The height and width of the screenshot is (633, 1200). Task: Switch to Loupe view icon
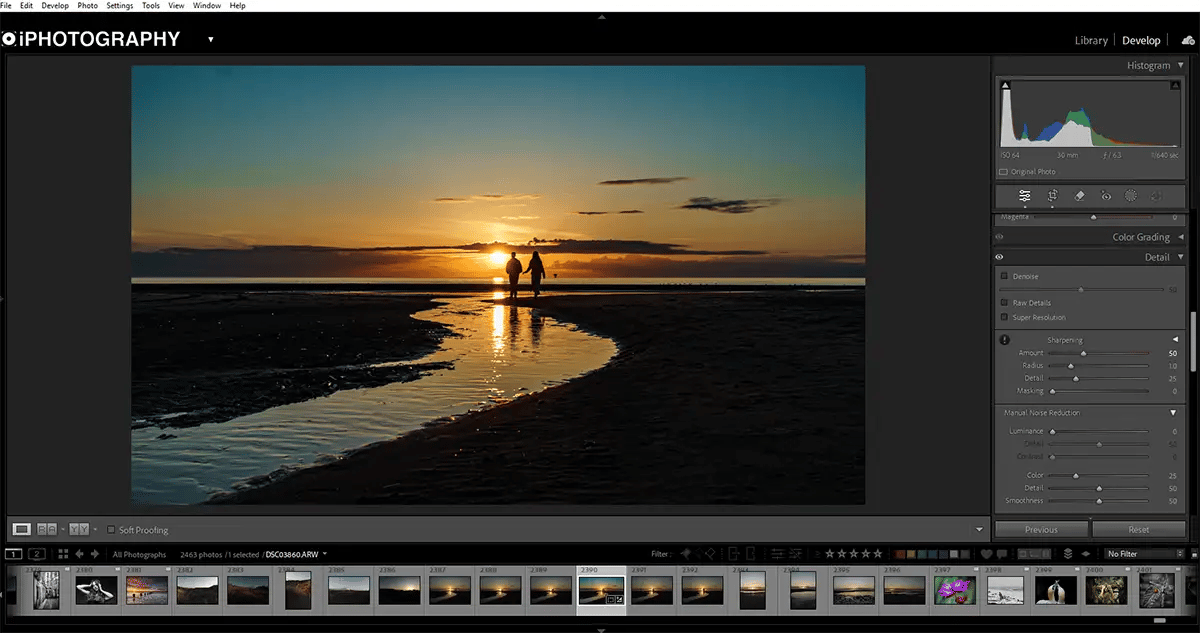21,529
